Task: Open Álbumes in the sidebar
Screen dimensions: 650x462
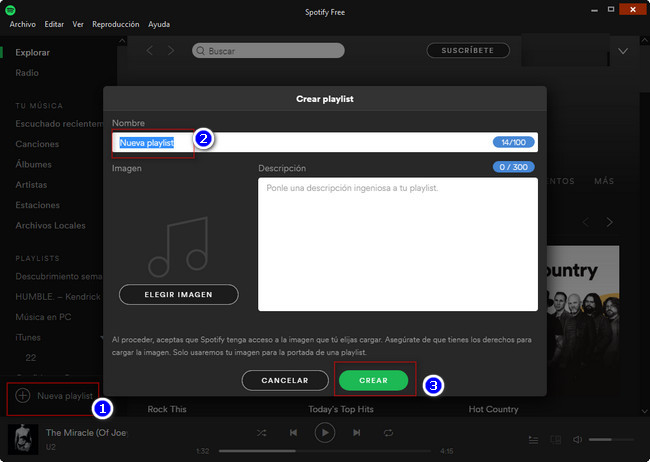Action: 34,165
